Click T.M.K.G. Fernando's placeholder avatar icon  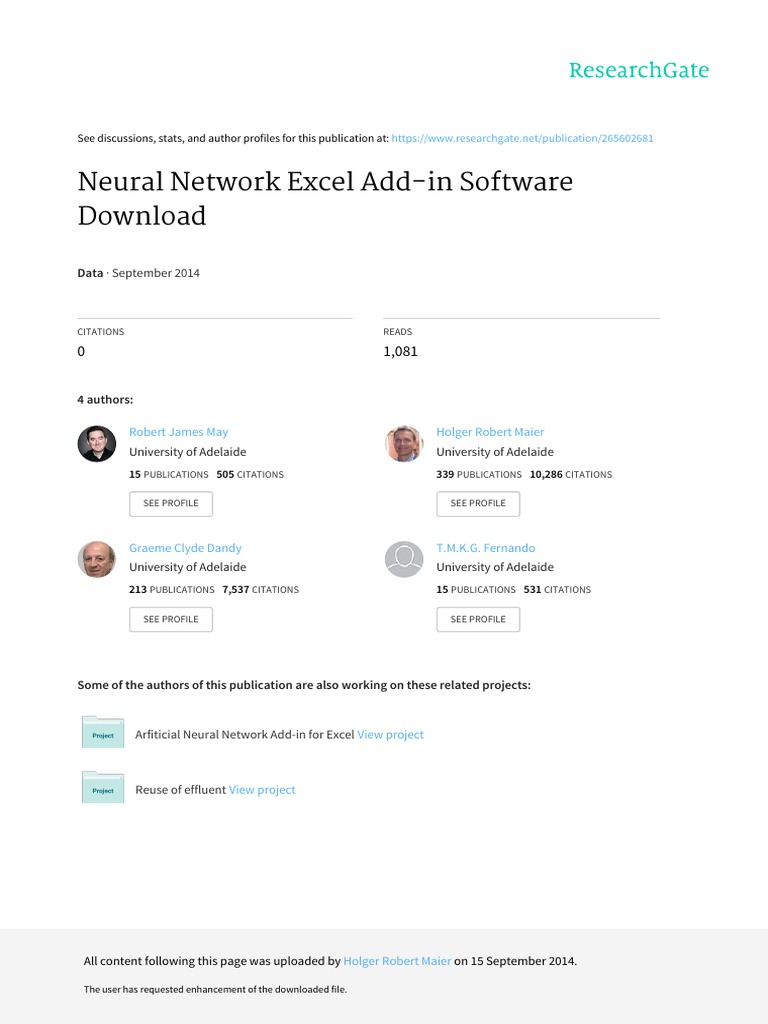[404, 559]
